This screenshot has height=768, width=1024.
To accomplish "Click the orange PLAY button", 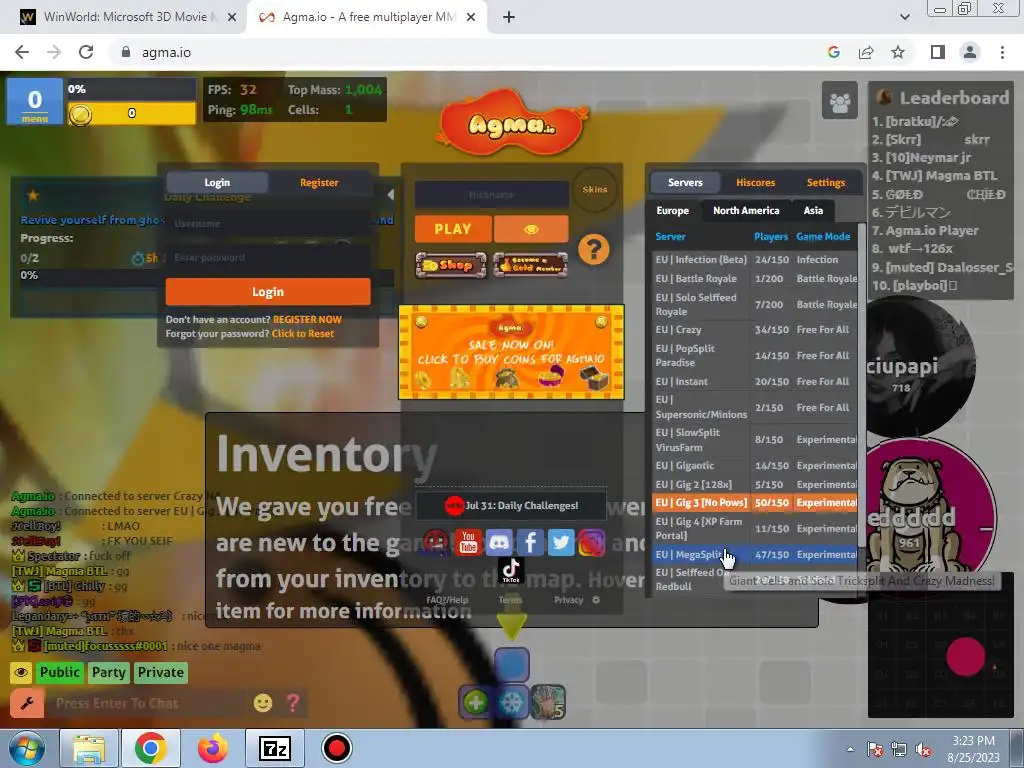I will click(453, 229).
